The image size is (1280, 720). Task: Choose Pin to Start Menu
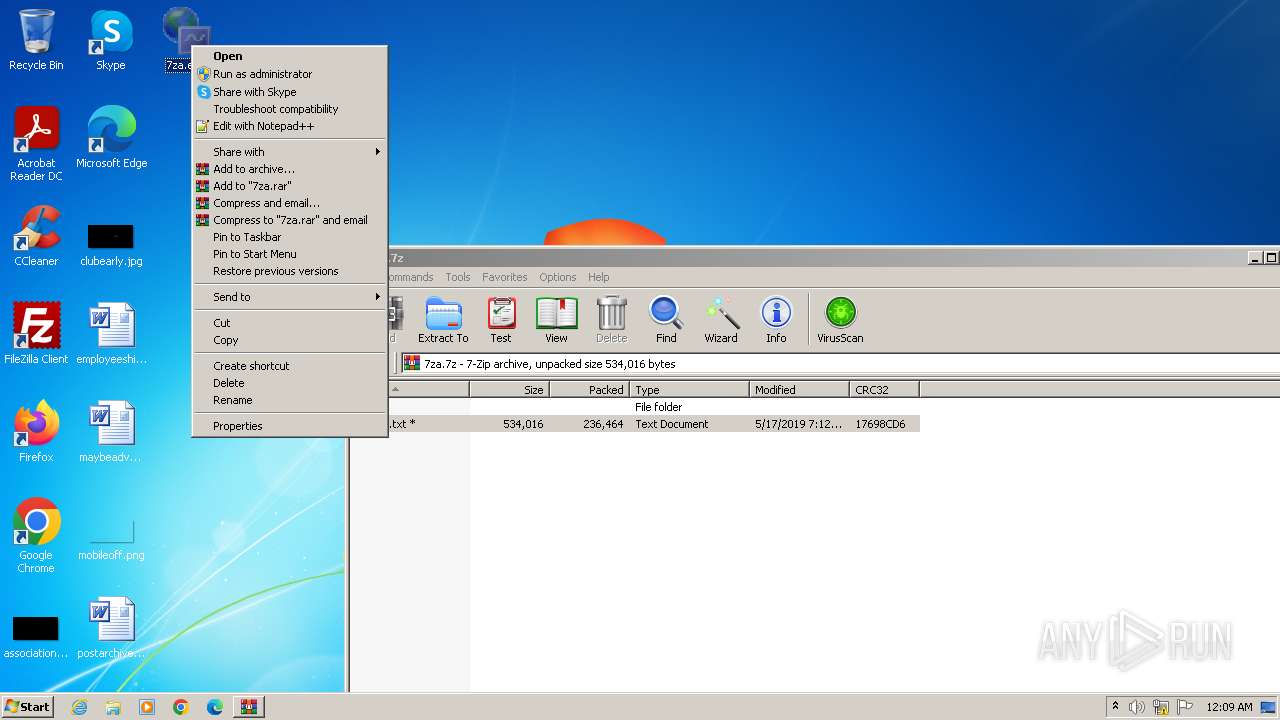click(x=289, y=254)
